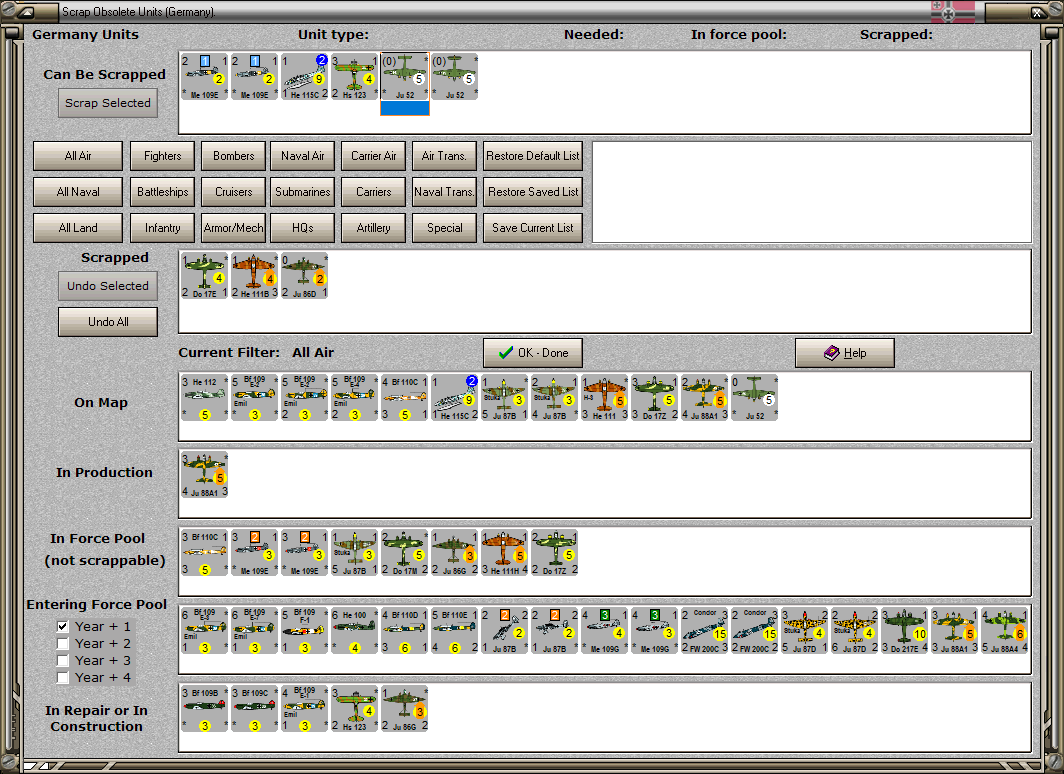Click the Do 217E bomber entering force pool

point(905,631)
